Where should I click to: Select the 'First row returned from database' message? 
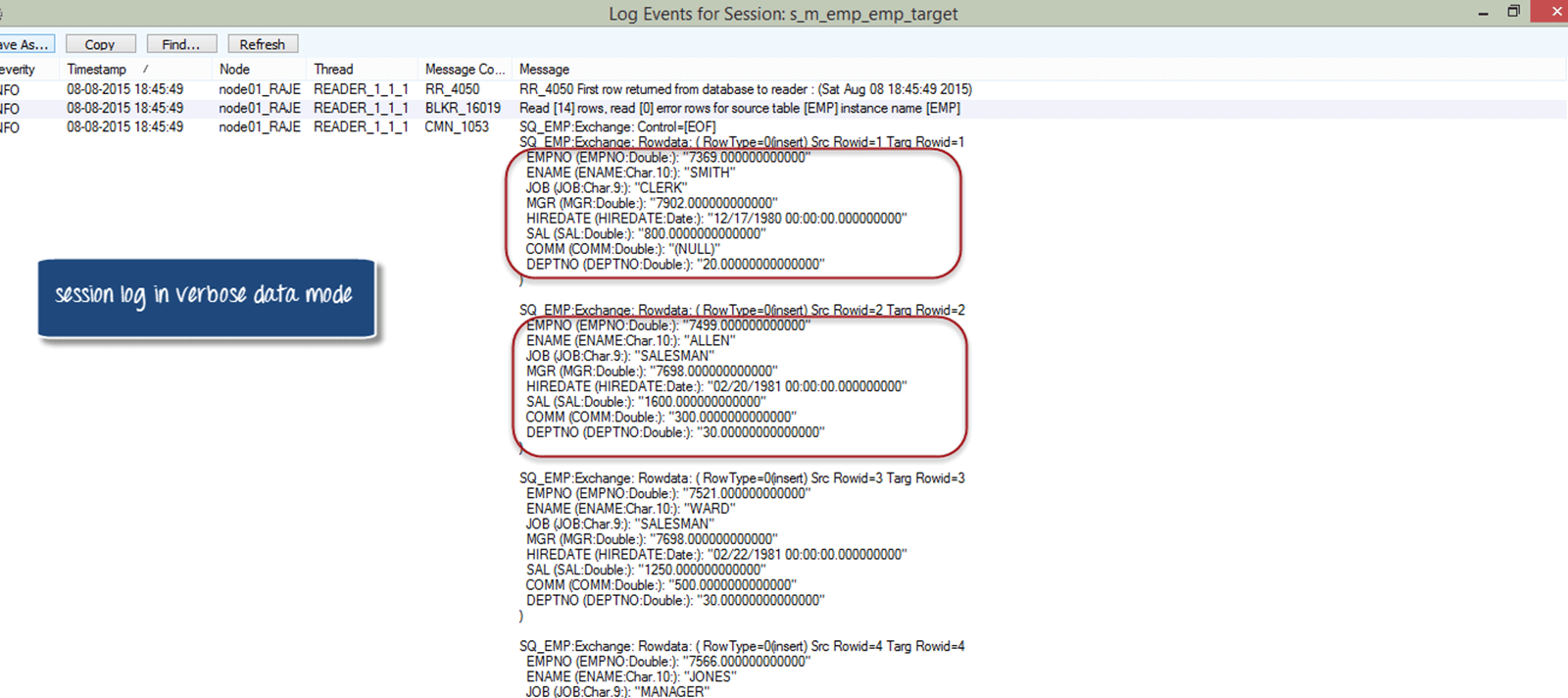(x=746, y=89)
